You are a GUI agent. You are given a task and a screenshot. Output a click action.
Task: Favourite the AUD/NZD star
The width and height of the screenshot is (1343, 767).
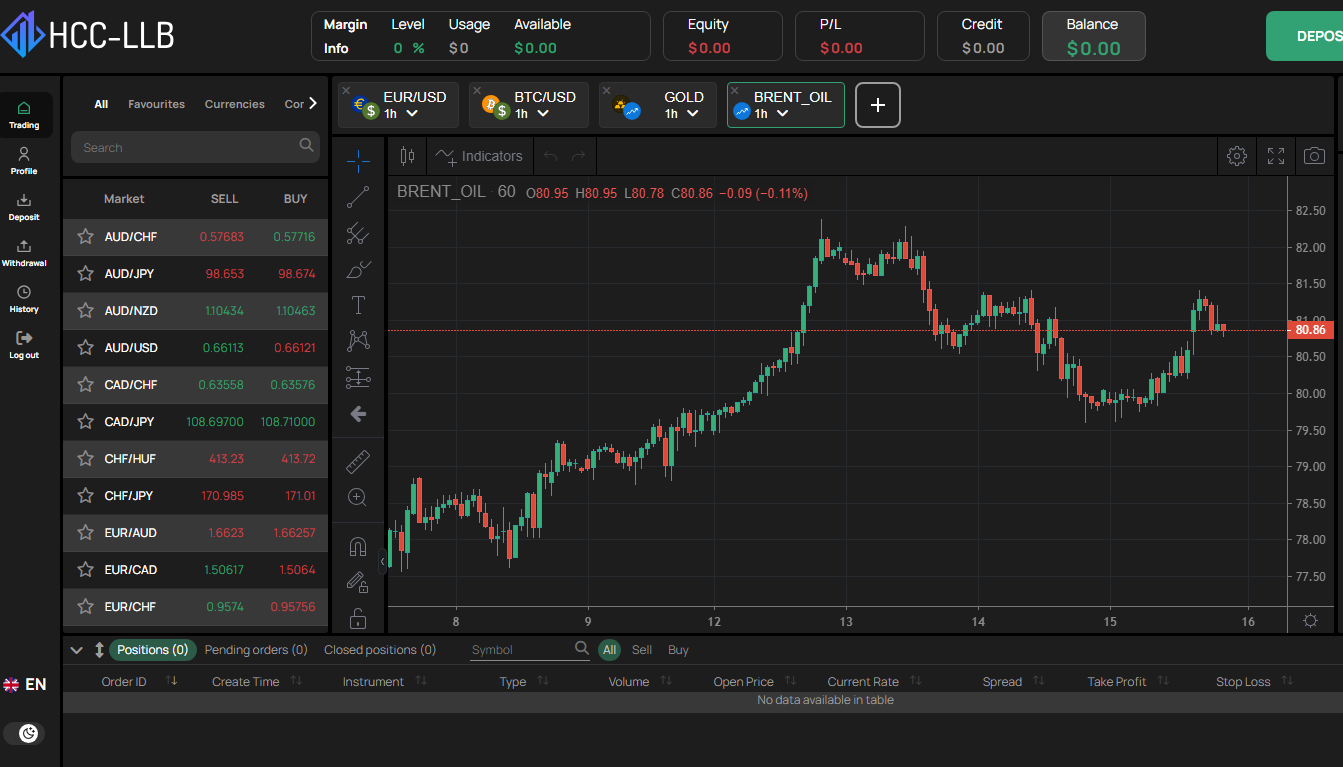(x=85, y=311)
